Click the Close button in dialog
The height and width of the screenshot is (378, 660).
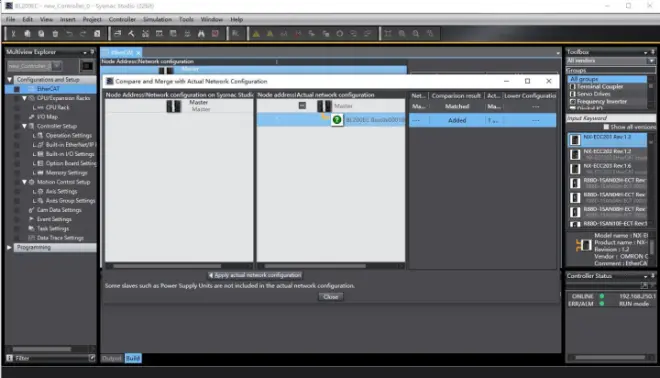click(330, 297)
